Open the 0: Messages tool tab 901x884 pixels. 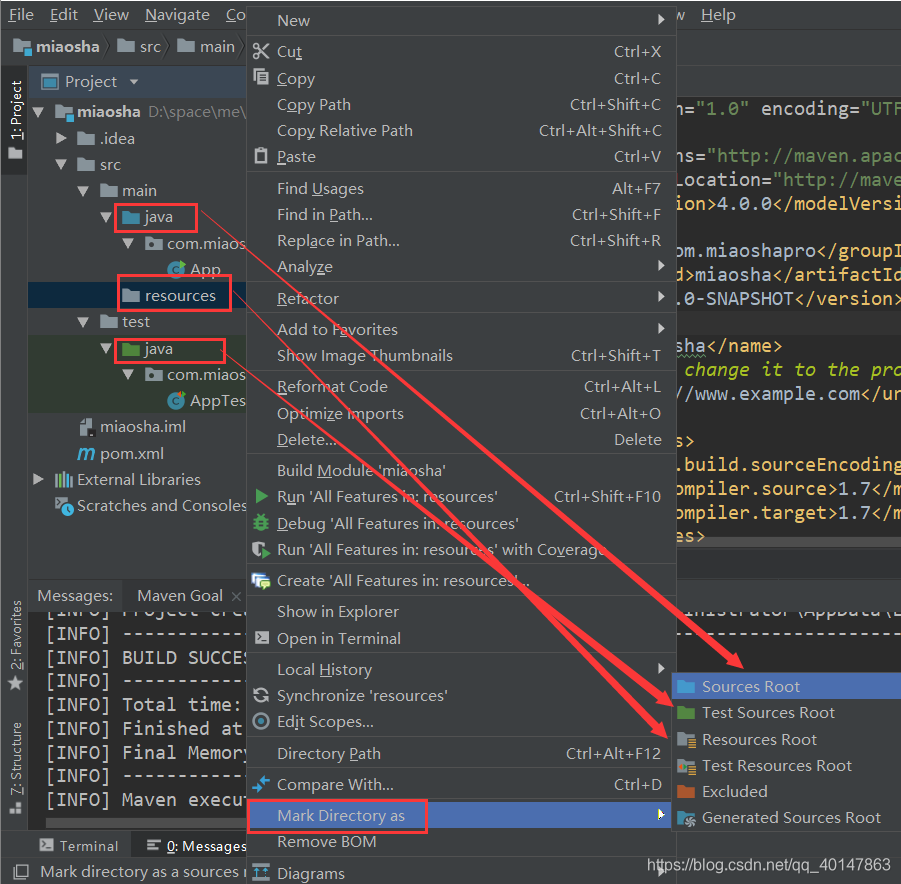pyautogui.click(x=196, y=845)
